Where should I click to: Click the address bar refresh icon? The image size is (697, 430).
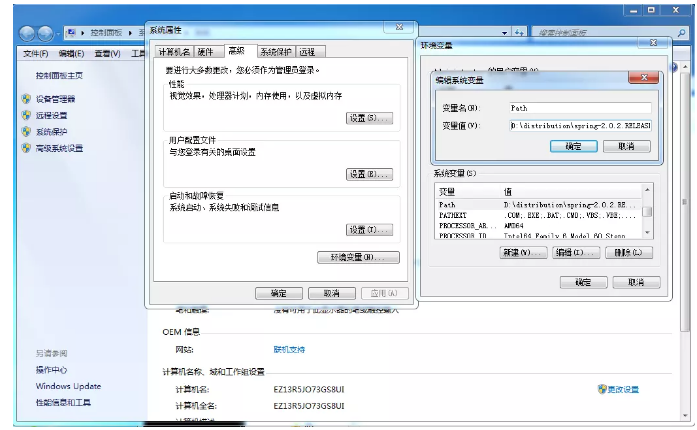coord(520,32)
